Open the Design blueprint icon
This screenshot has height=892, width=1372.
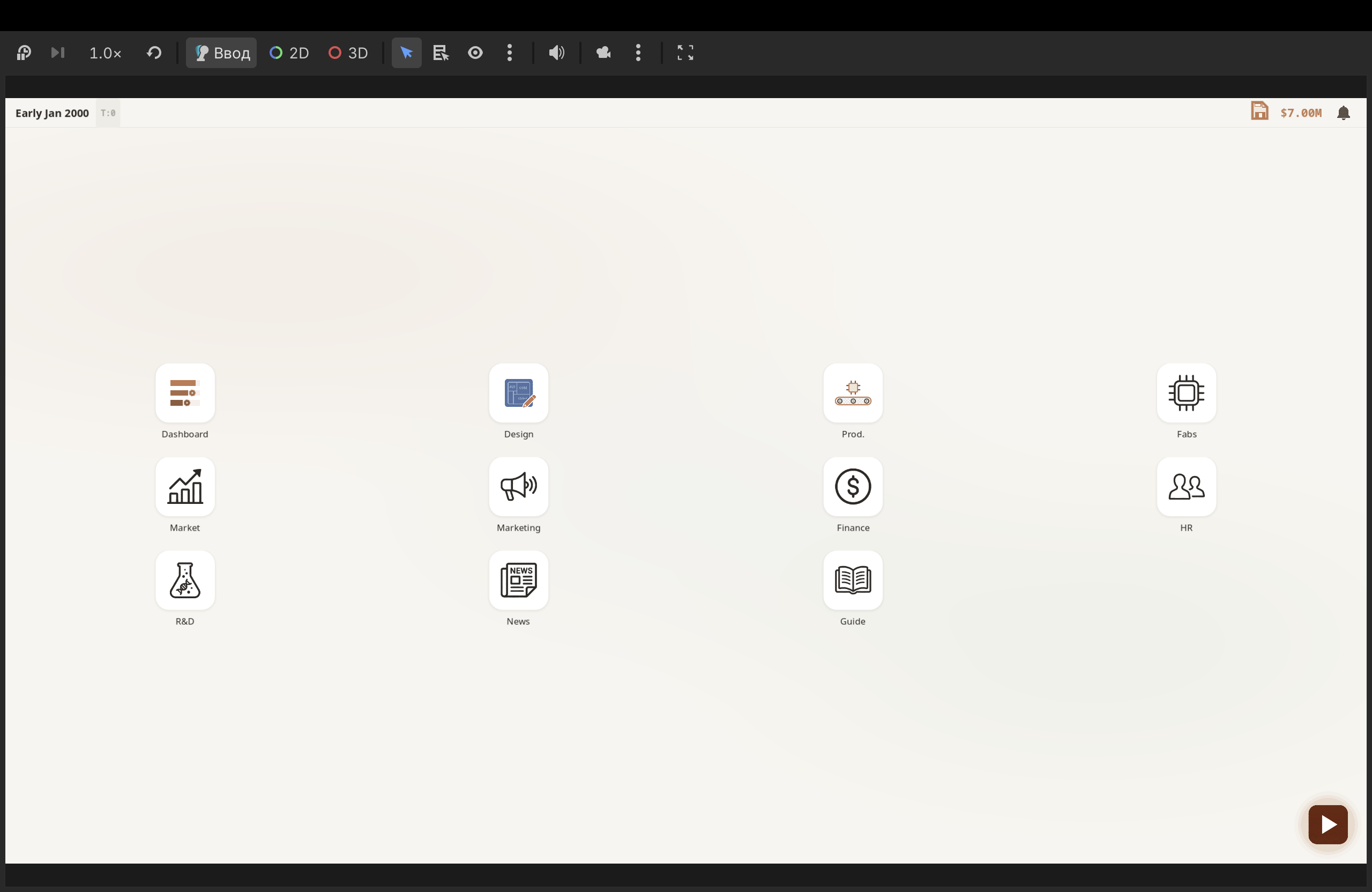tap(518, 393)
